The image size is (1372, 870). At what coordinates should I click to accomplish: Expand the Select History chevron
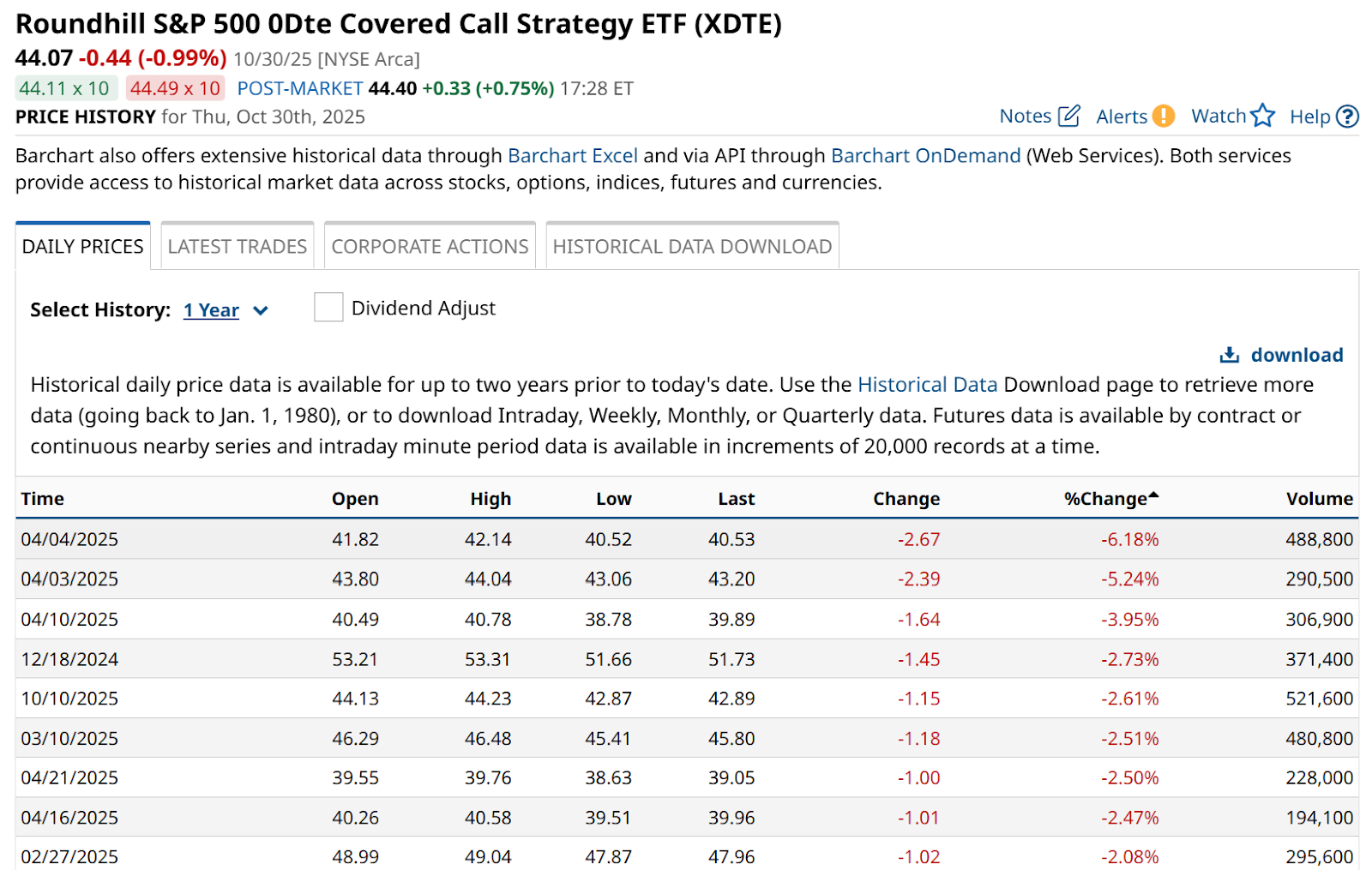[x=261, y=311]
